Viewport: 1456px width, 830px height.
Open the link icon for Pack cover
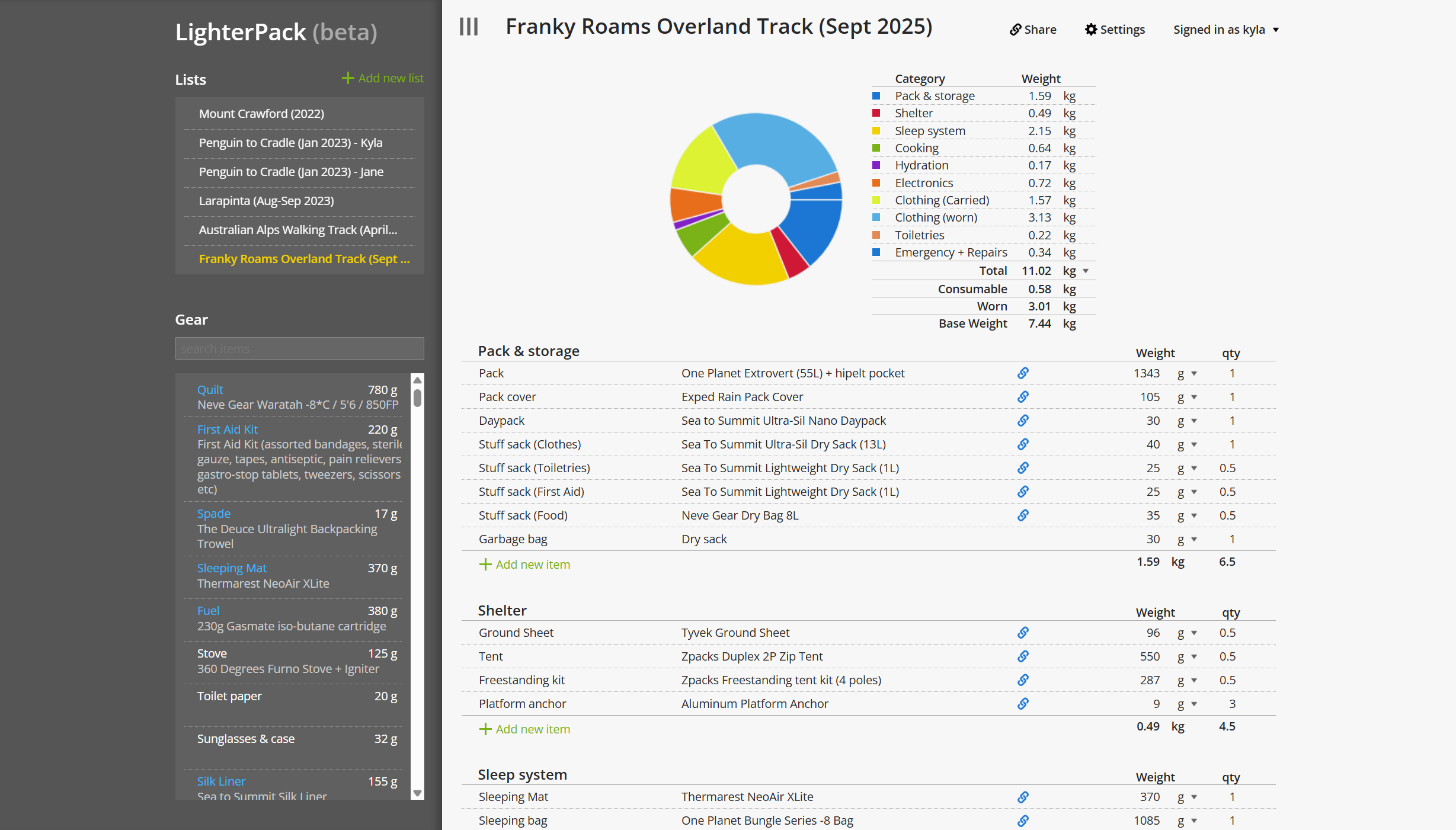coord(1023,397)
